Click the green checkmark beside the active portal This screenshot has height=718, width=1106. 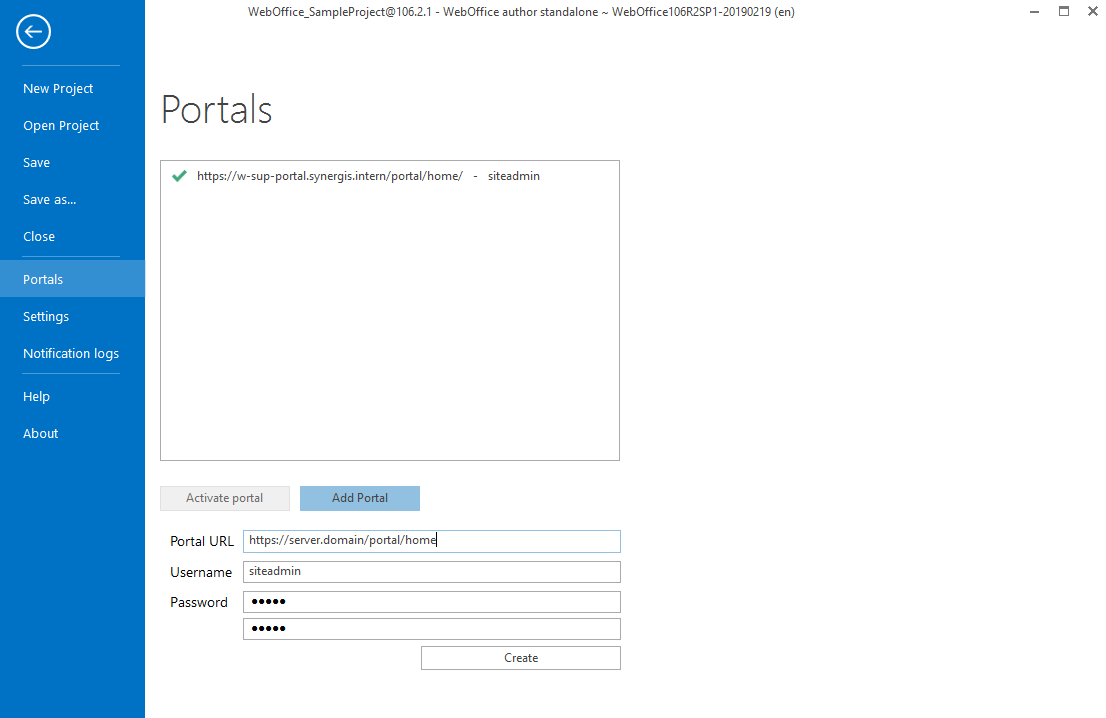(x=179, y=176)
